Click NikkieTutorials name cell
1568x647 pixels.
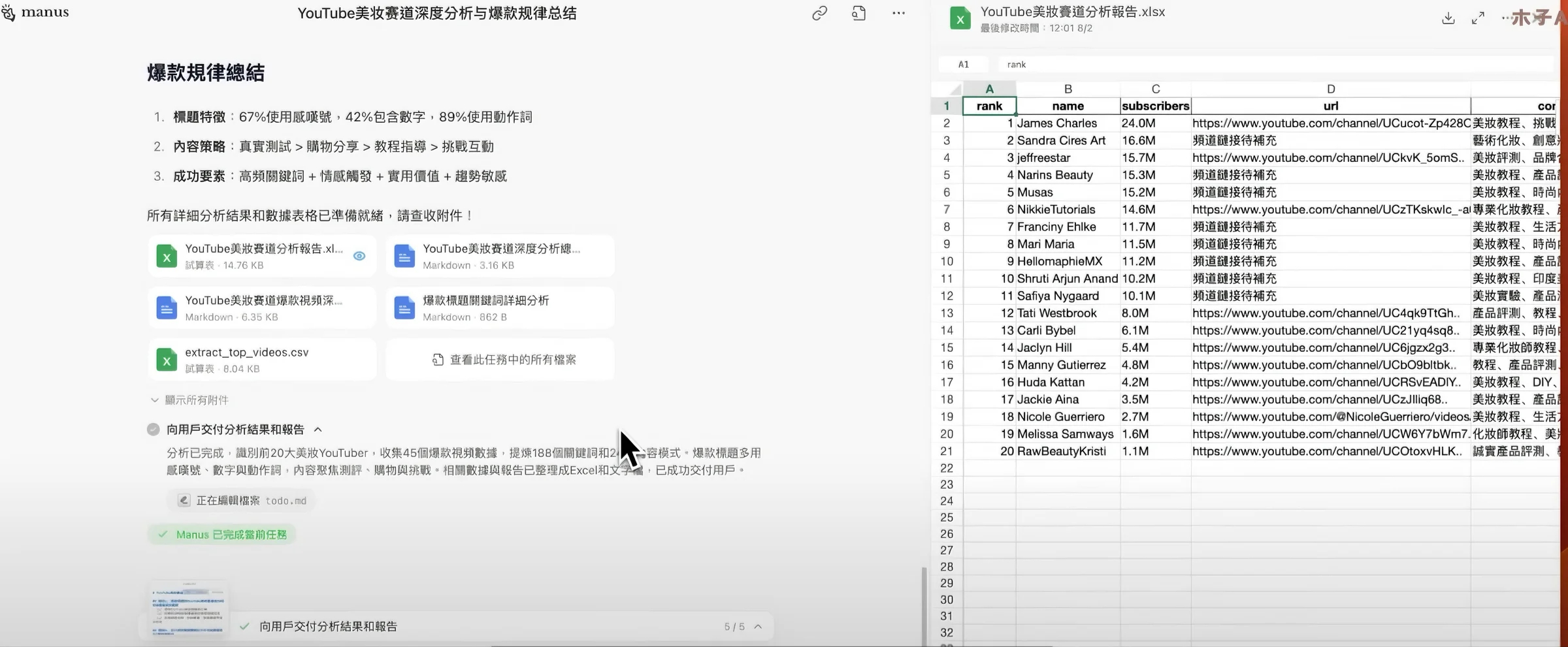(x=1068, y=210)
